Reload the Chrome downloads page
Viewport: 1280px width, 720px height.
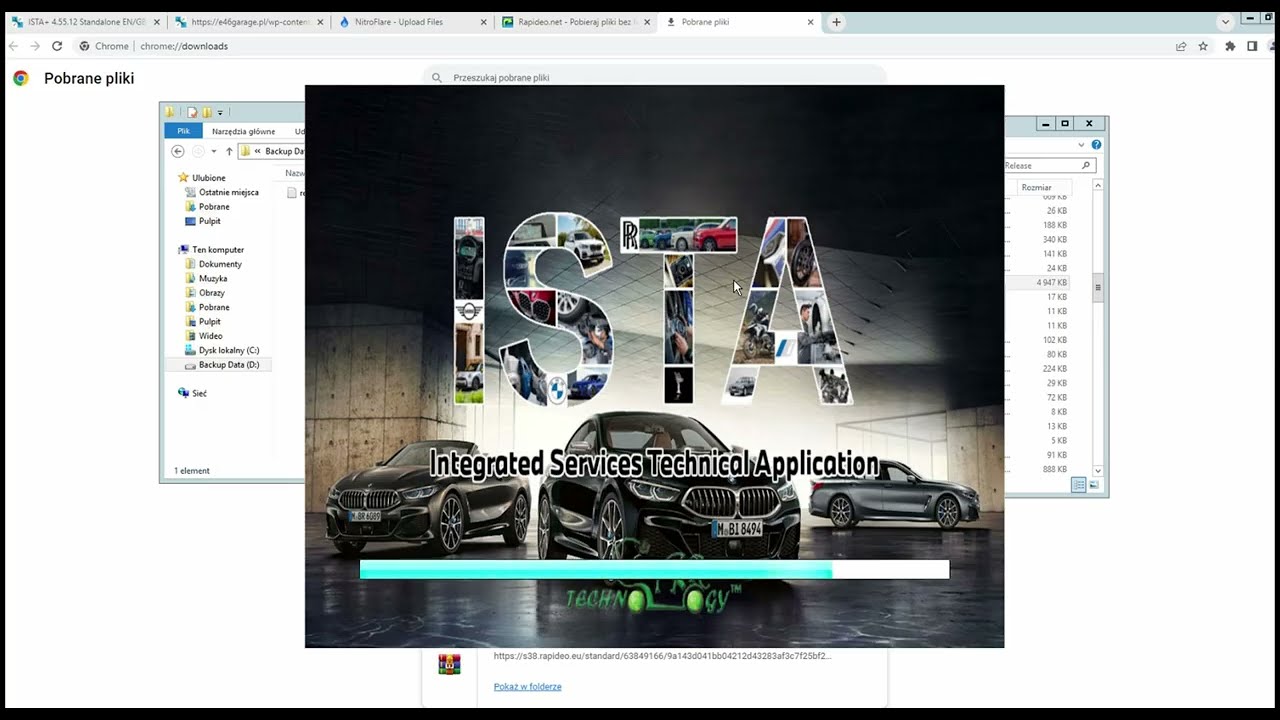tap(57, 46)
